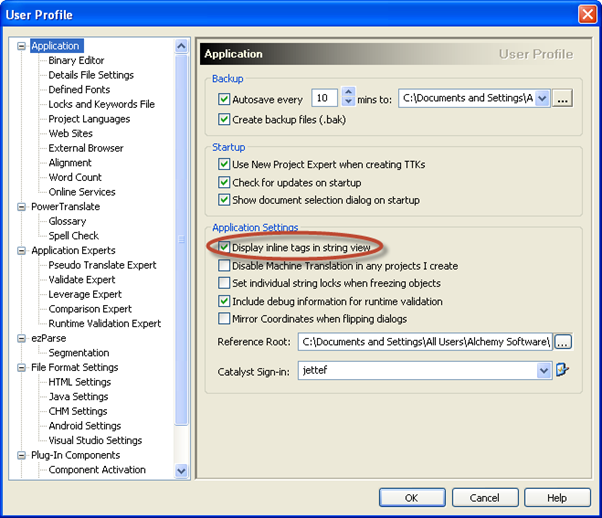Browse for the autosave folder location
Screen dimensions: 602x518
point(562,99)
